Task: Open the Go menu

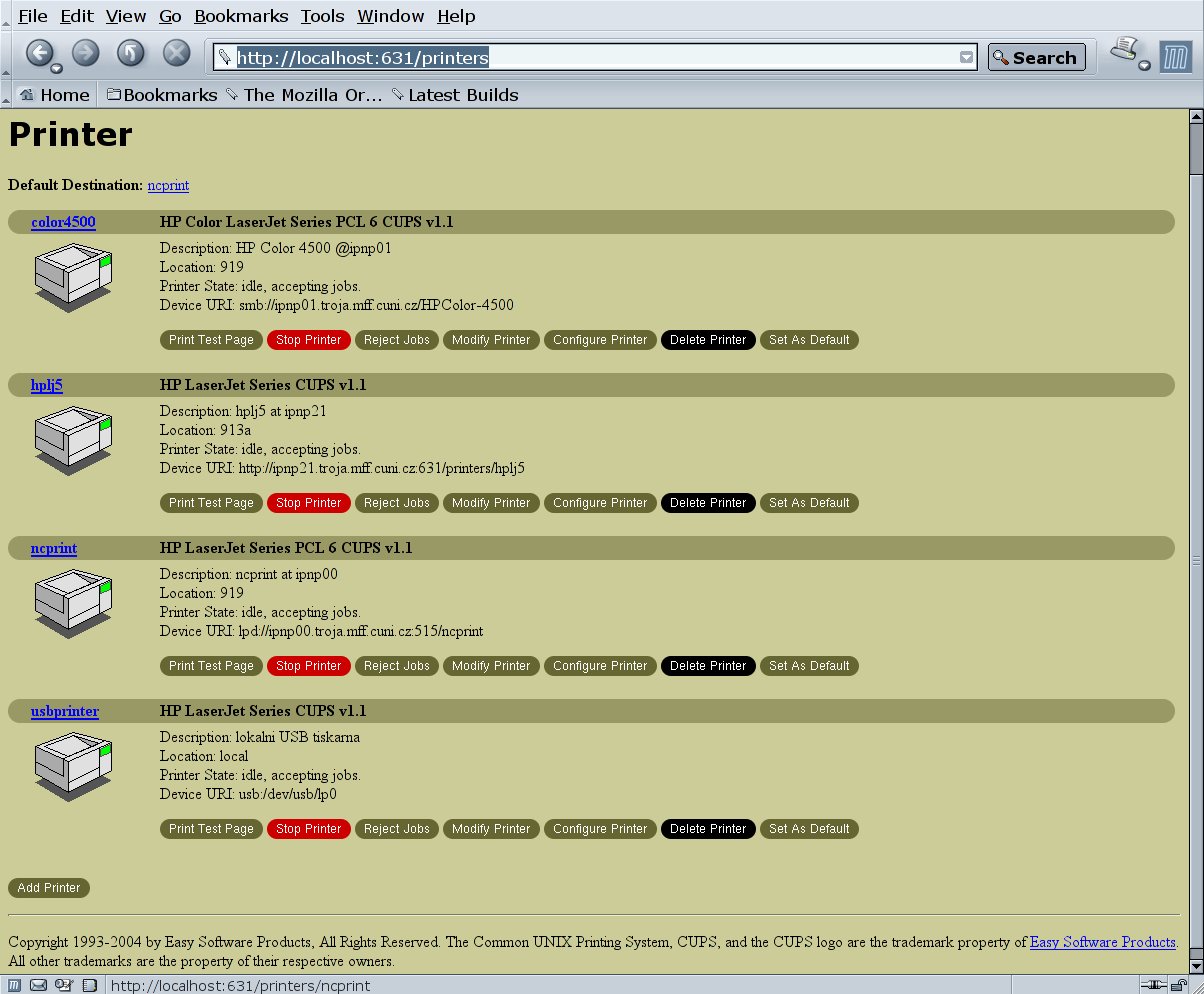Action: pos(170,16)
